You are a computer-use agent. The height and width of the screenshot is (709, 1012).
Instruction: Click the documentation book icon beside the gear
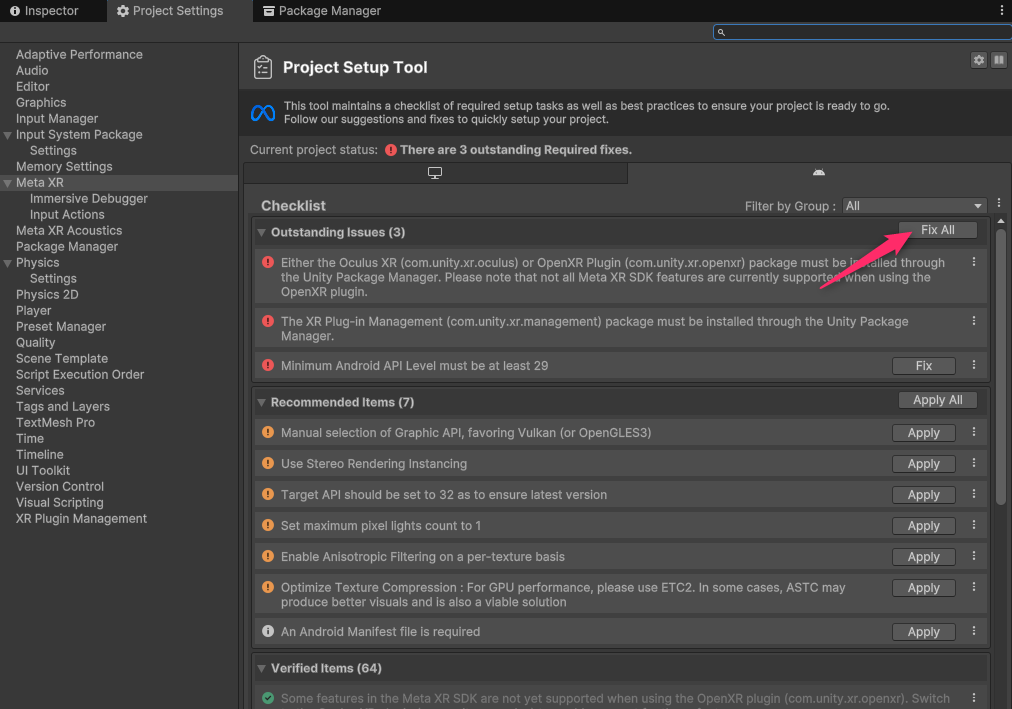coord(998,60)
